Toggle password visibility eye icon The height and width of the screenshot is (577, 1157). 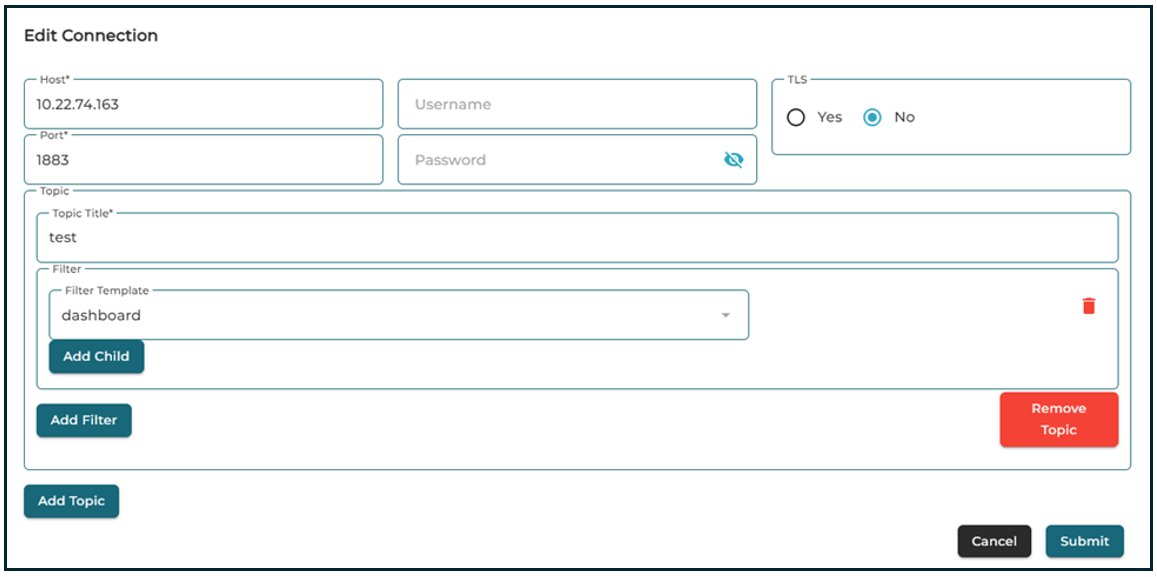pos(734,160)
